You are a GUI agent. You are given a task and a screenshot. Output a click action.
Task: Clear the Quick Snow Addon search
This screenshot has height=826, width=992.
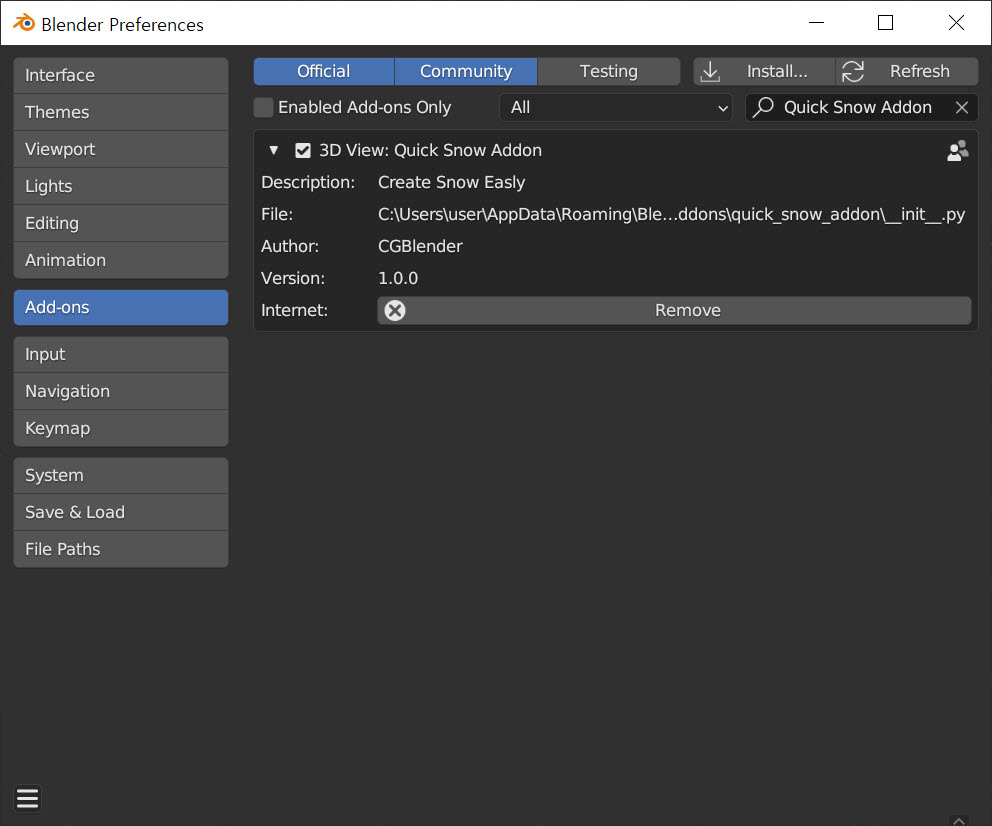[962, 108]
